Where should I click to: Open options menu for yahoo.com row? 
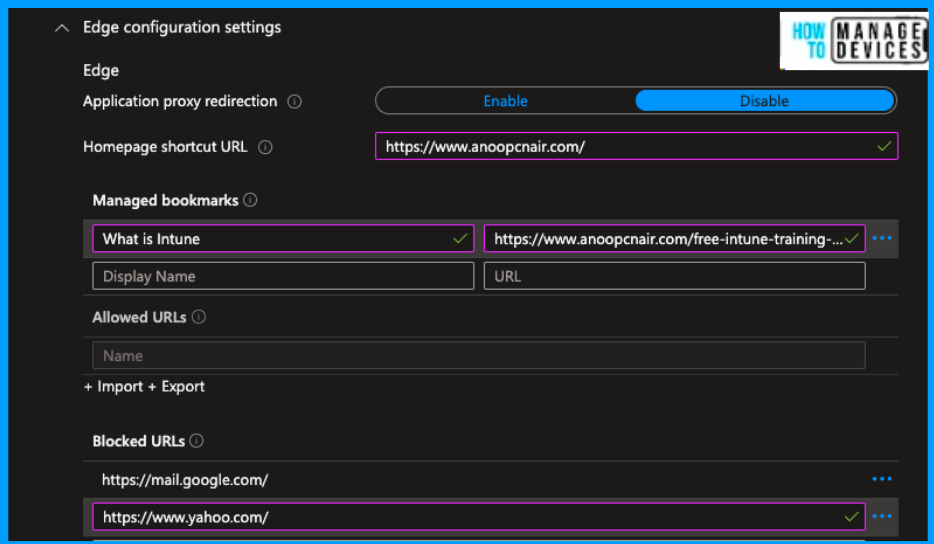click(882, 517)
